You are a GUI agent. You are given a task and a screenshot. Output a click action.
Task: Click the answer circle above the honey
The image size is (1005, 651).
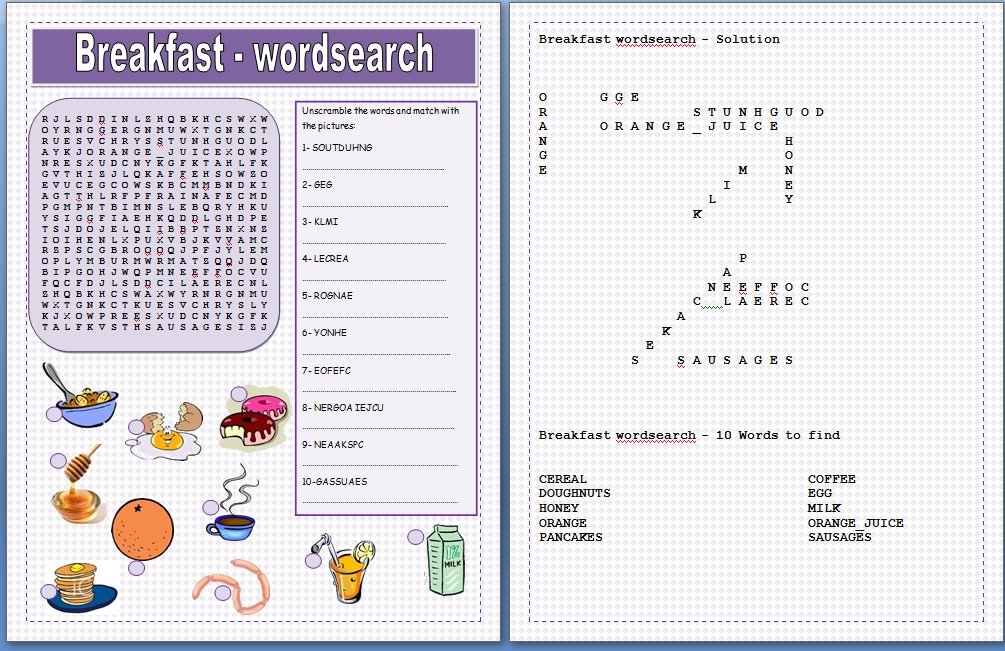[x=58, y=460]
